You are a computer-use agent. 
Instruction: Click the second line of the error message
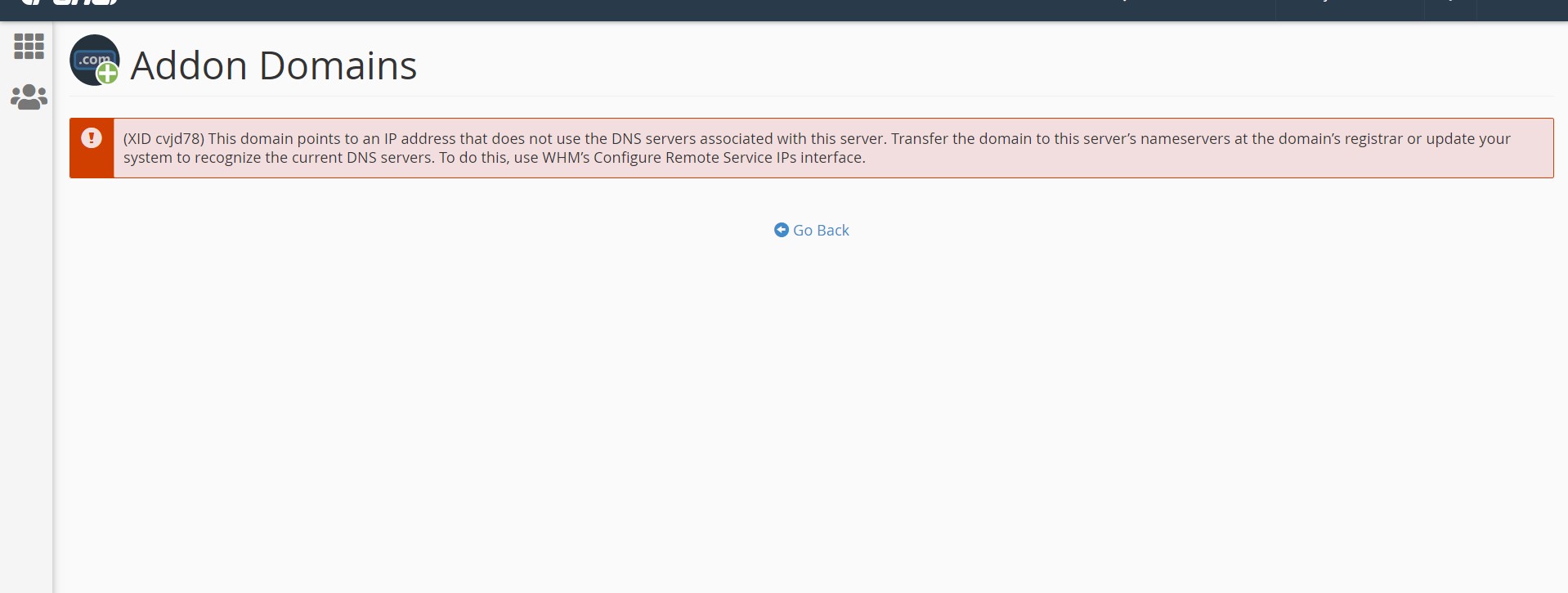tap(494, 158)
